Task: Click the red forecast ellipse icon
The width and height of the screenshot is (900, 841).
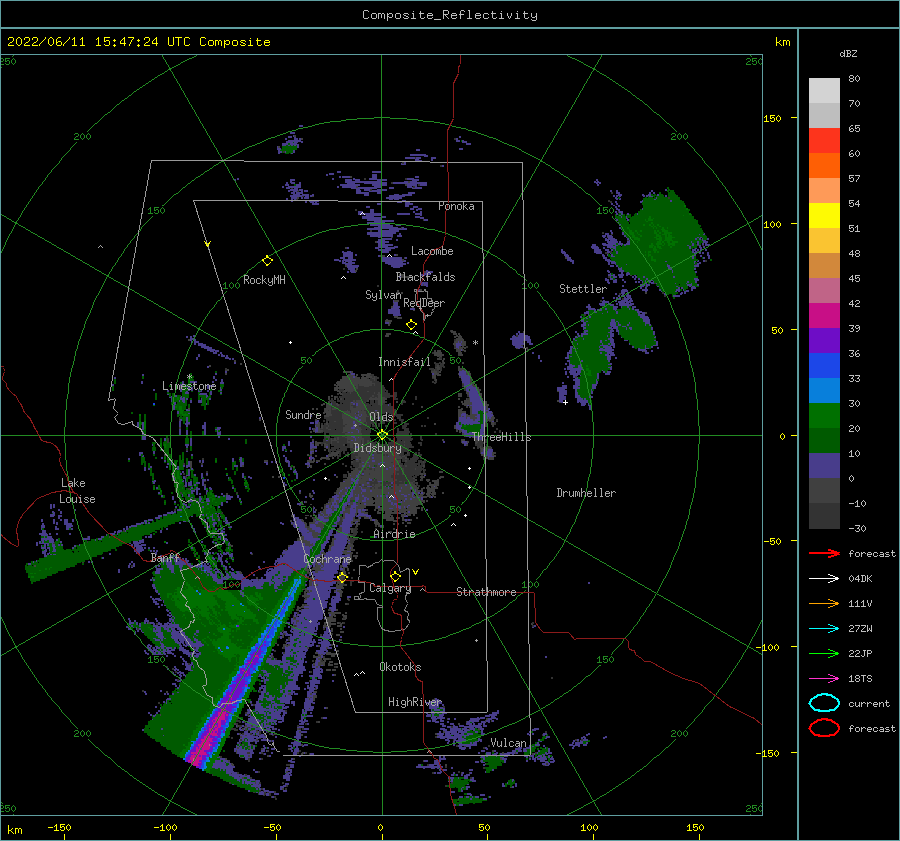Action: (x=824, y=728)
